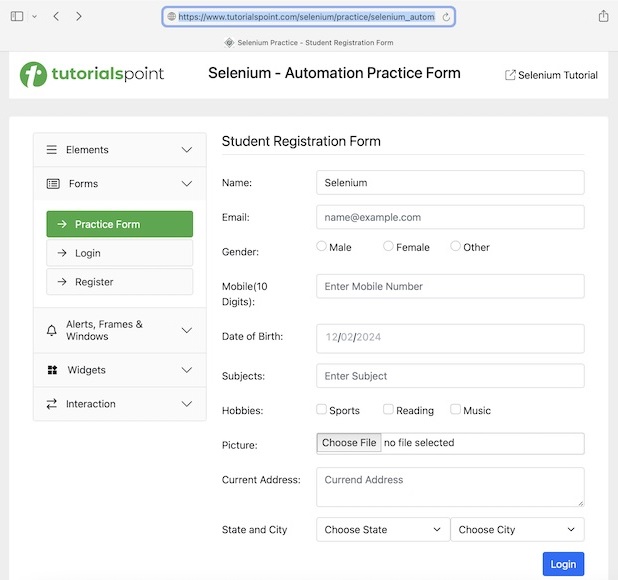Viewport: 618px width, 580px height.
Task: Click the Safari sidebar toggle icon
Action: tap(17, 16)
